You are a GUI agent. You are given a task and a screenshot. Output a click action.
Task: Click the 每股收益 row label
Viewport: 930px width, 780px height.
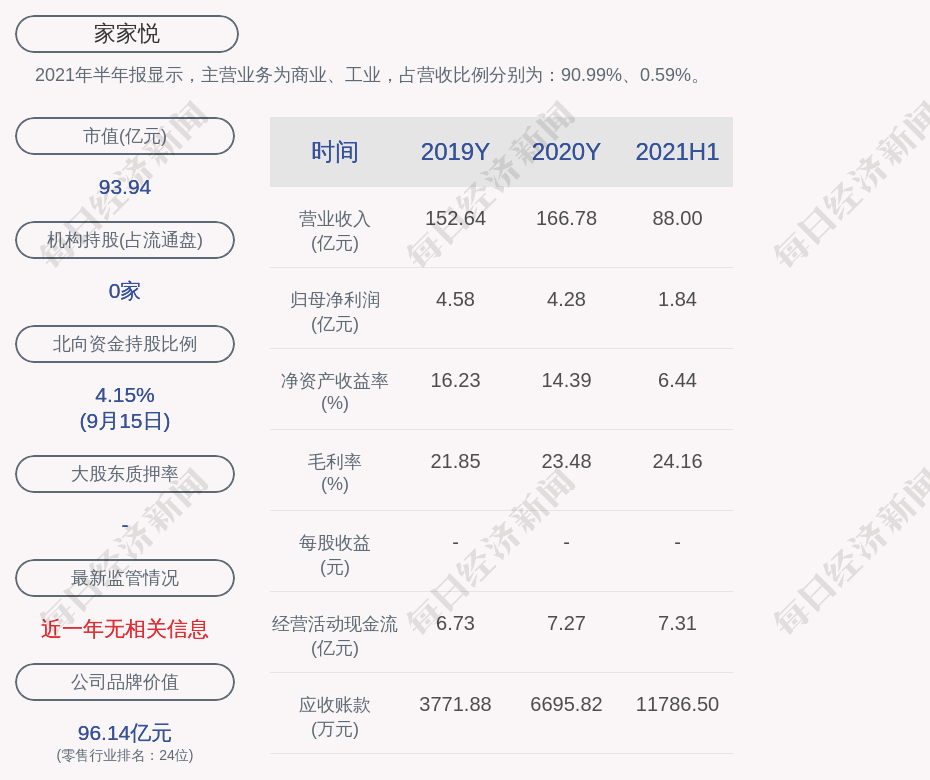[335, 555]
